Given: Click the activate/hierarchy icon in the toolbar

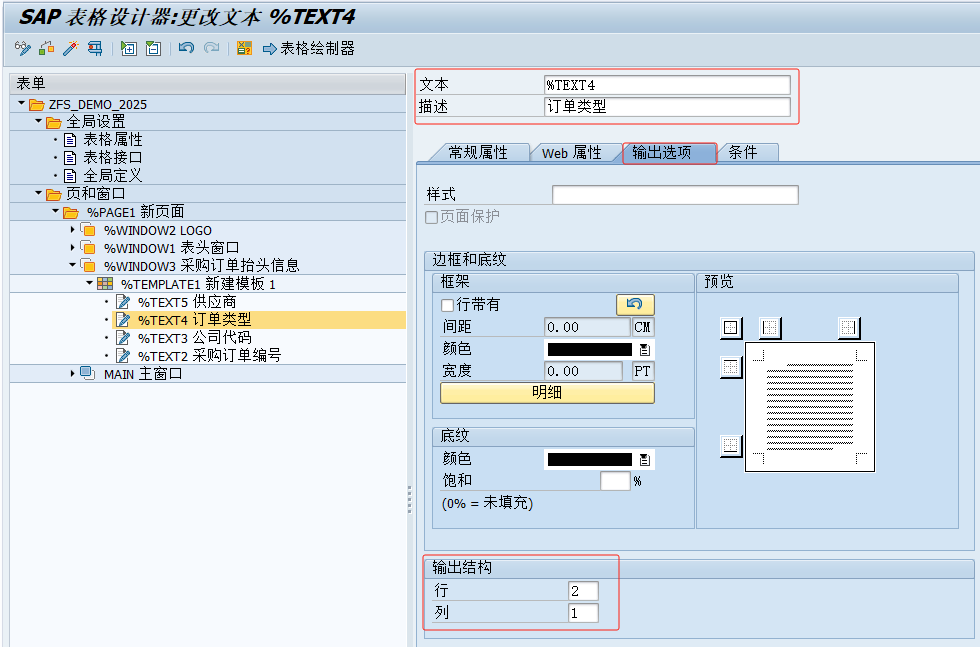Looking at the screenshot, I should pyautogui.click(x=47, y=48).
